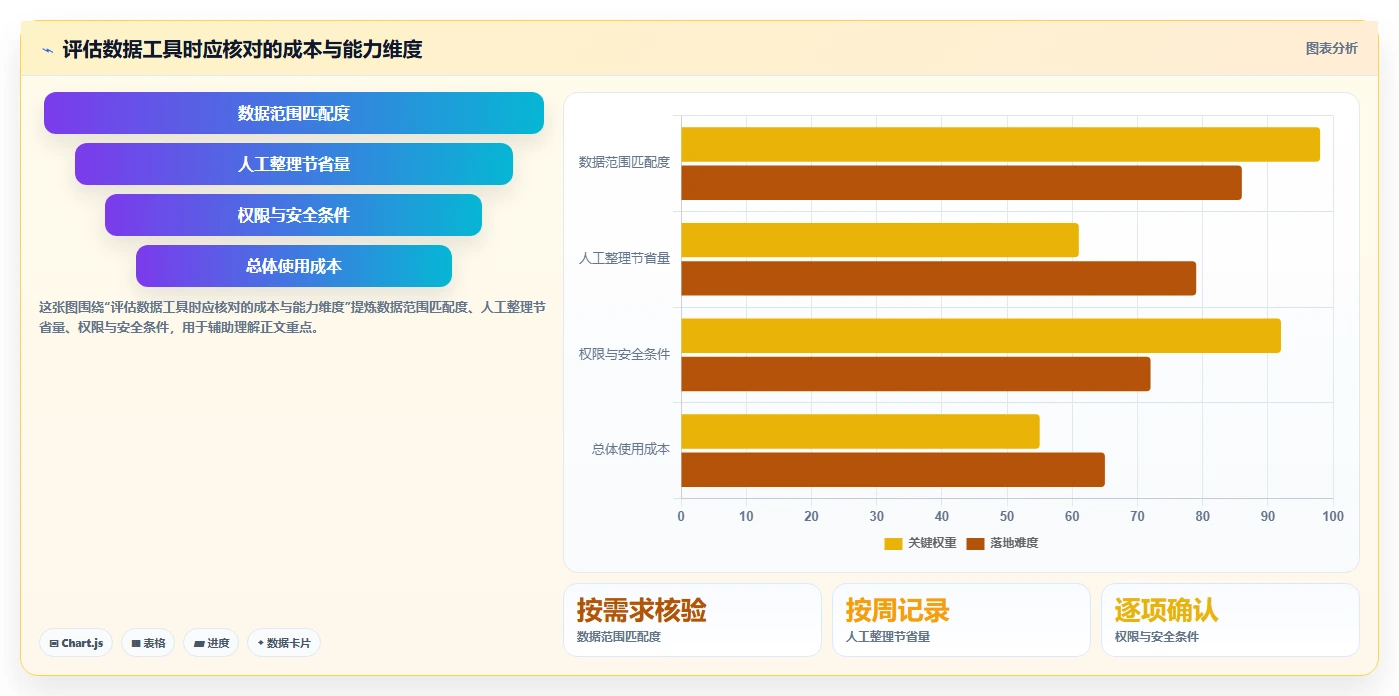Viewport: 1399px width, 696px height.
Task: Click the 关键权重 legend label
Action: 932,543
